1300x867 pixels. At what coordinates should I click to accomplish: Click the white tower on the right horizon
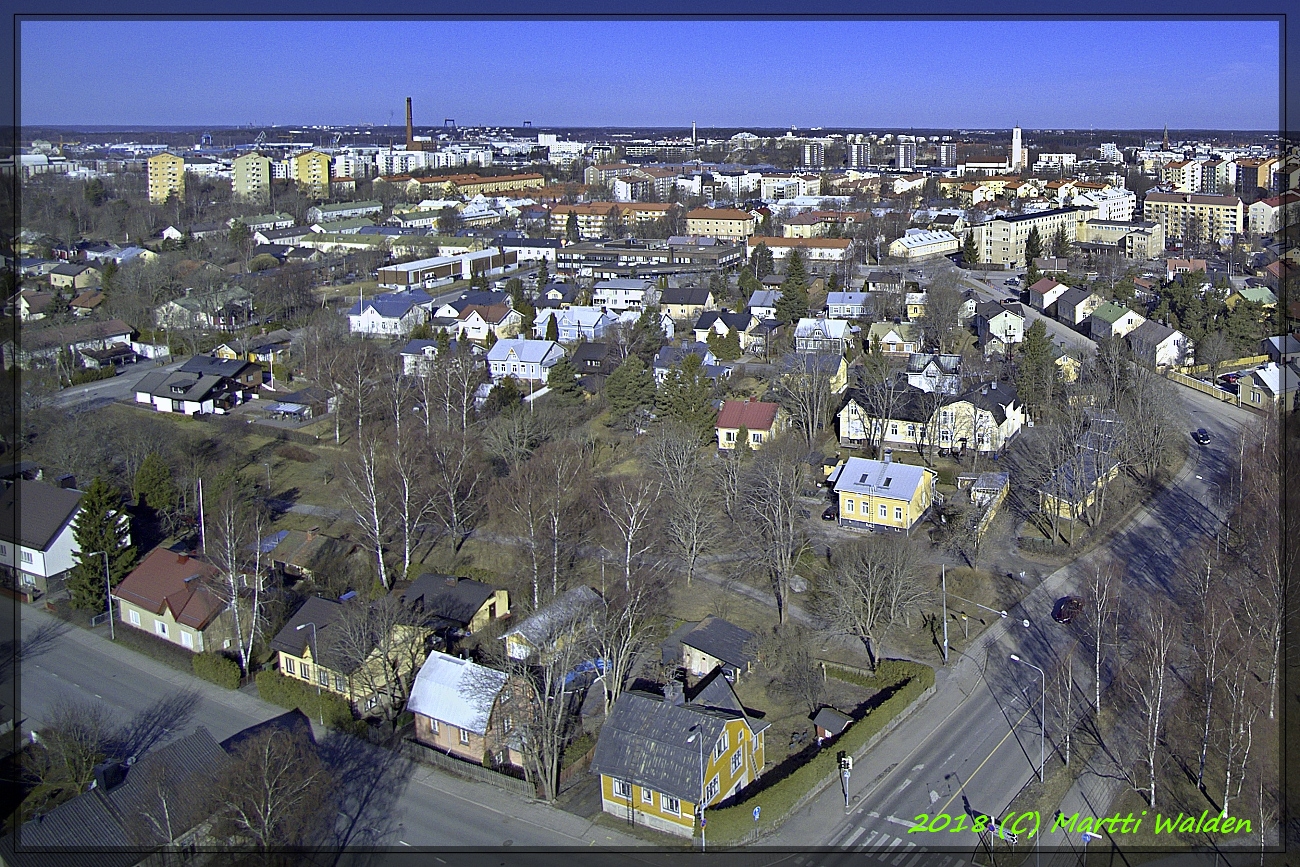coord(1016,146)
